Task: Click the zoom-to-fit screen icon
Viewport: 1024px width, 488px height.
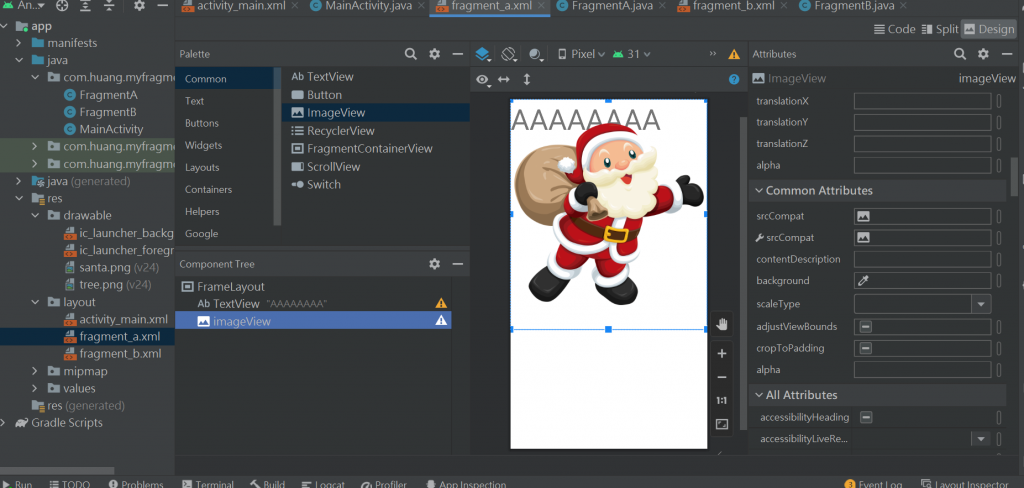Action: coord(722,424)
